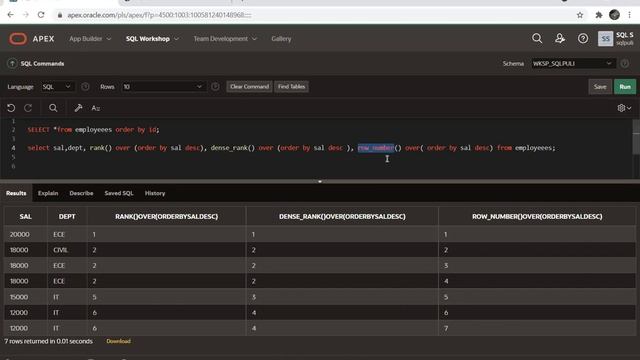This screenshot has height=360, width=640.
Task: Click the browser address bar URL
Action: tap(159, 15)
